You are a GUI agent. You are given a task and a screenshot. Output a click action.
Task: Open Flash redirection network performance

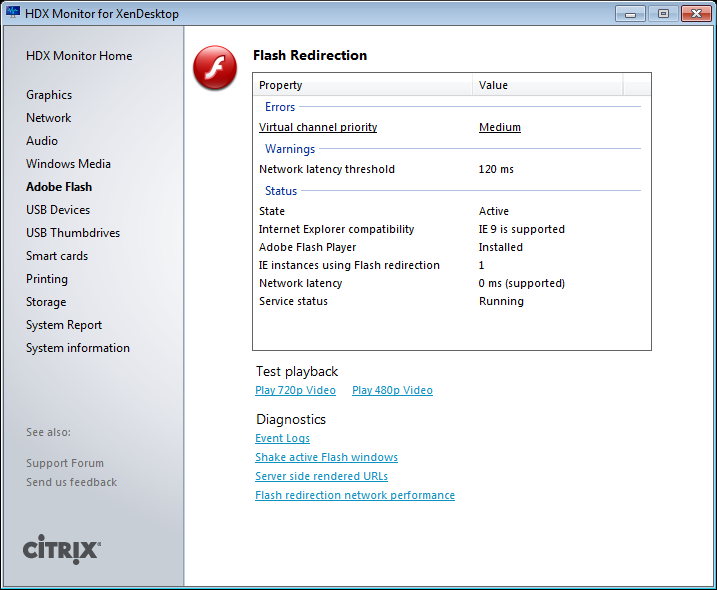click(x=355, y=495)
